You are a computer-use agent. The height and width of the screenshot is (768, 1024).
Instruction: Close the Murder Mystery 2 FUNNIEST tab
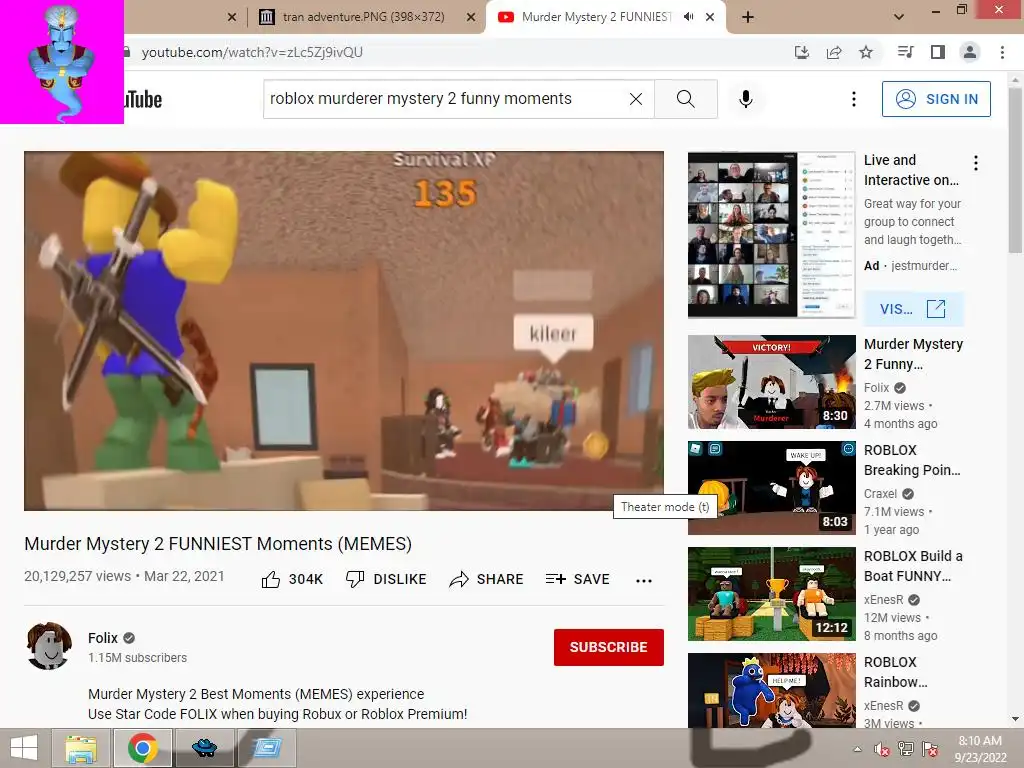tap(710, 17)
